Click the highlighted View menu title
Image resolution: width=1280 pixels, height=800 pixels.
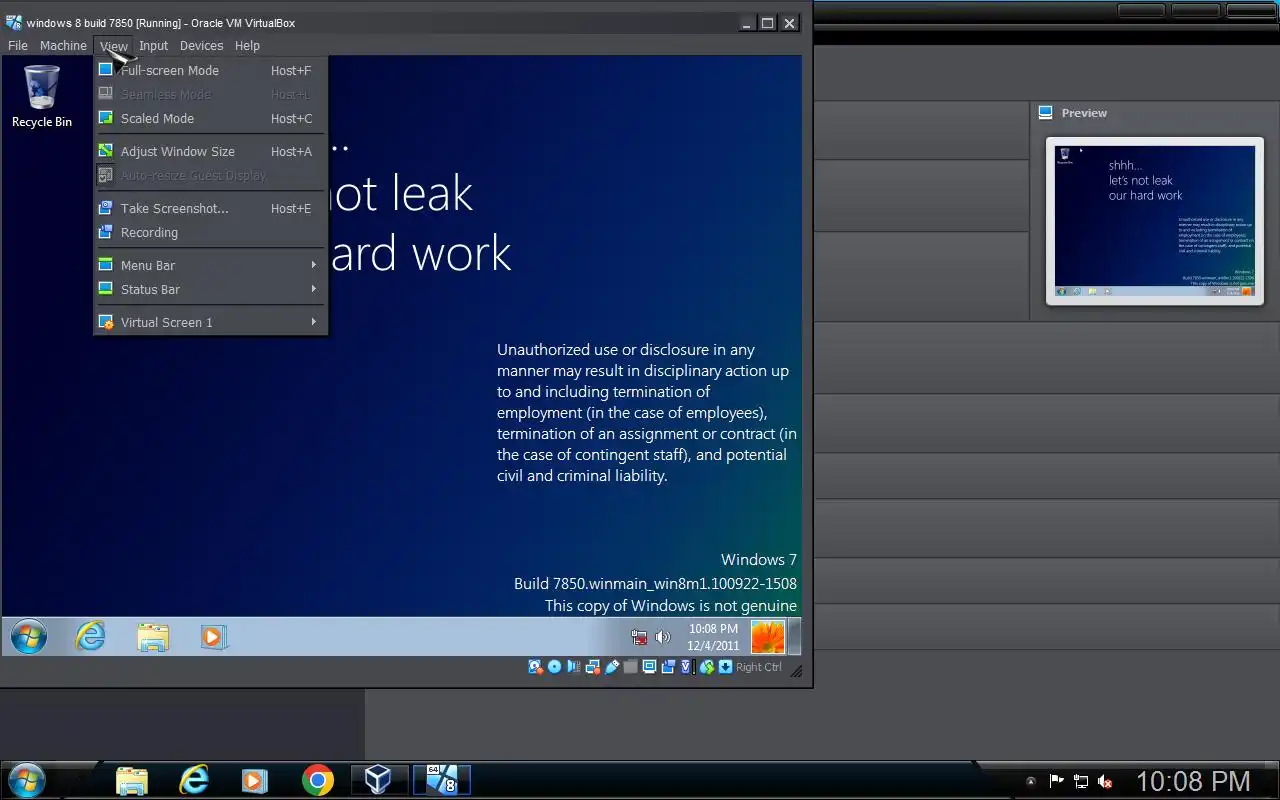pos(113,45)
